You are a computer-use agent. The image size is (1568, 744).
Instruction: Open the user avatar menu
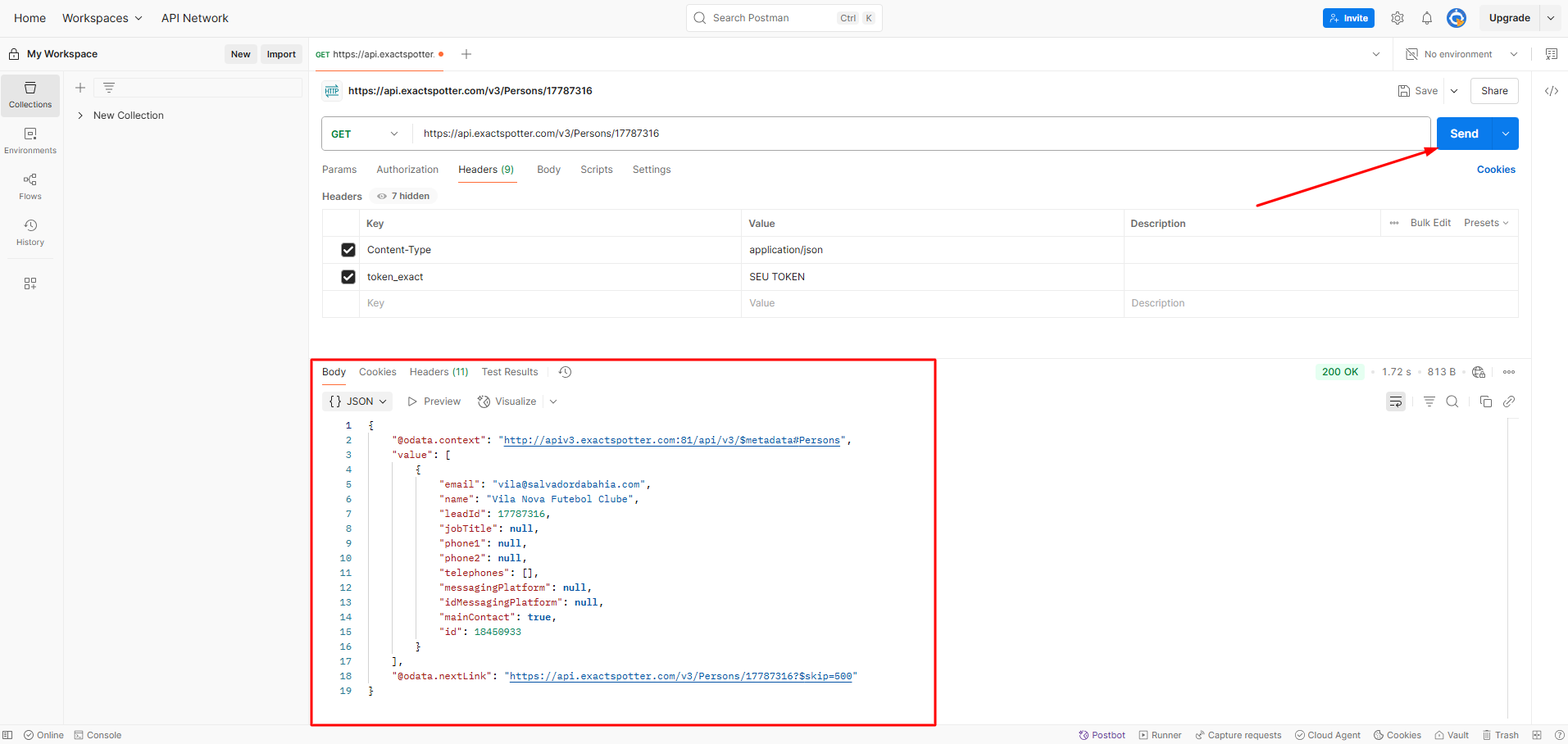coord(1457,18)
